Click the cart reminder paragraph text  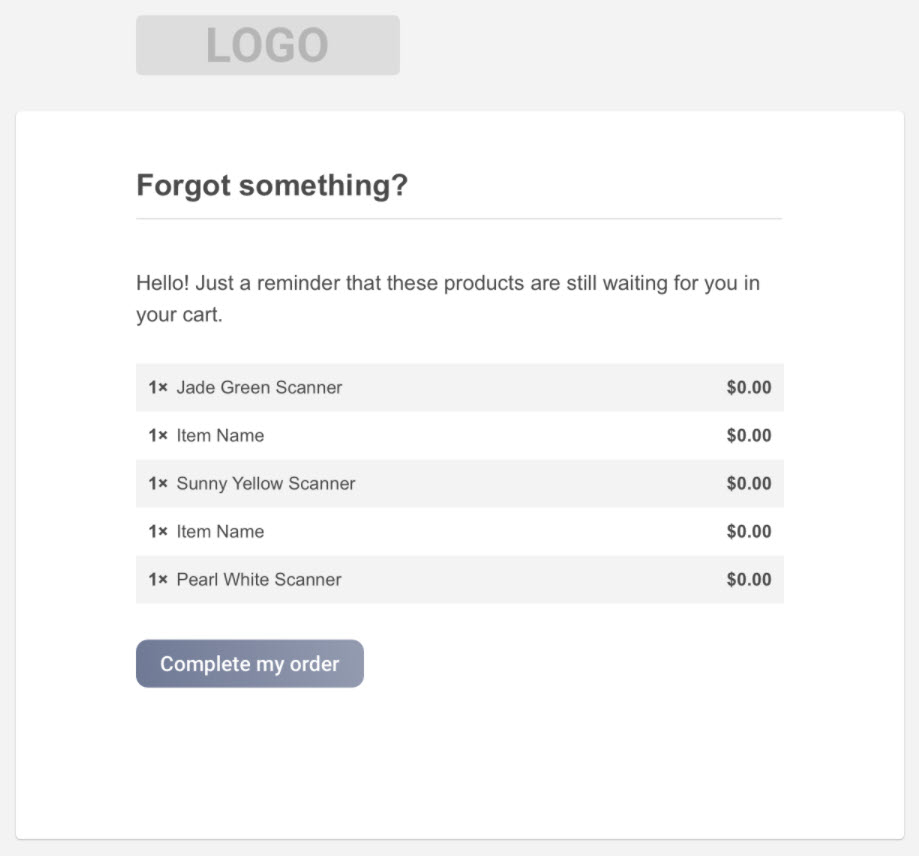(x=448, y=298)
